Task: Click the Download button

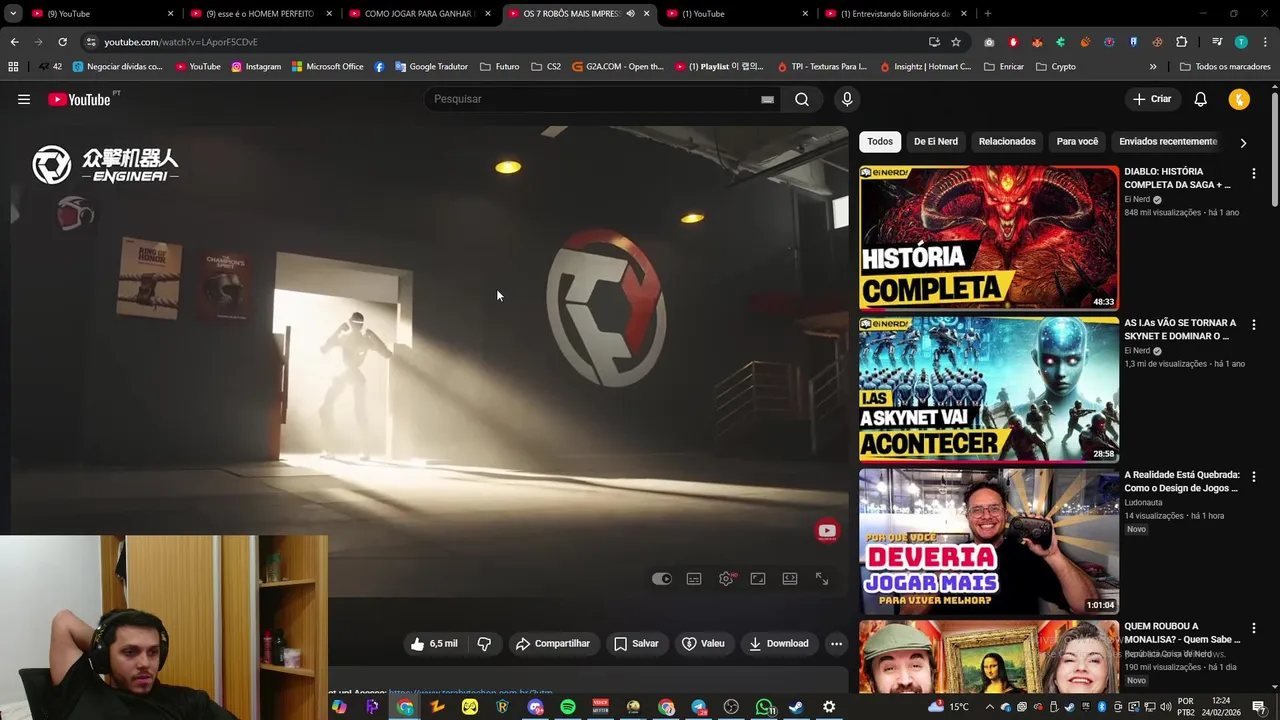Action: [779, 644]
